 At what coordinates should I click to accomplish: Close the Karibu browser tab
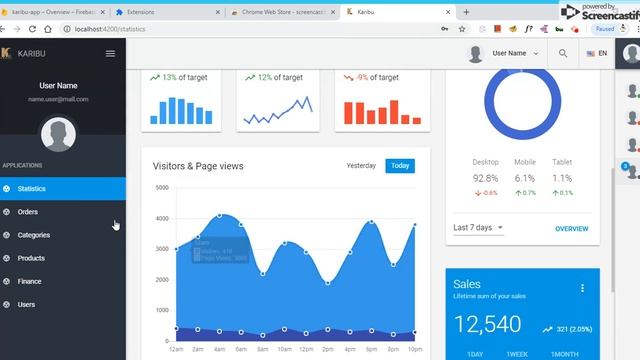click(x=448, y=12)
